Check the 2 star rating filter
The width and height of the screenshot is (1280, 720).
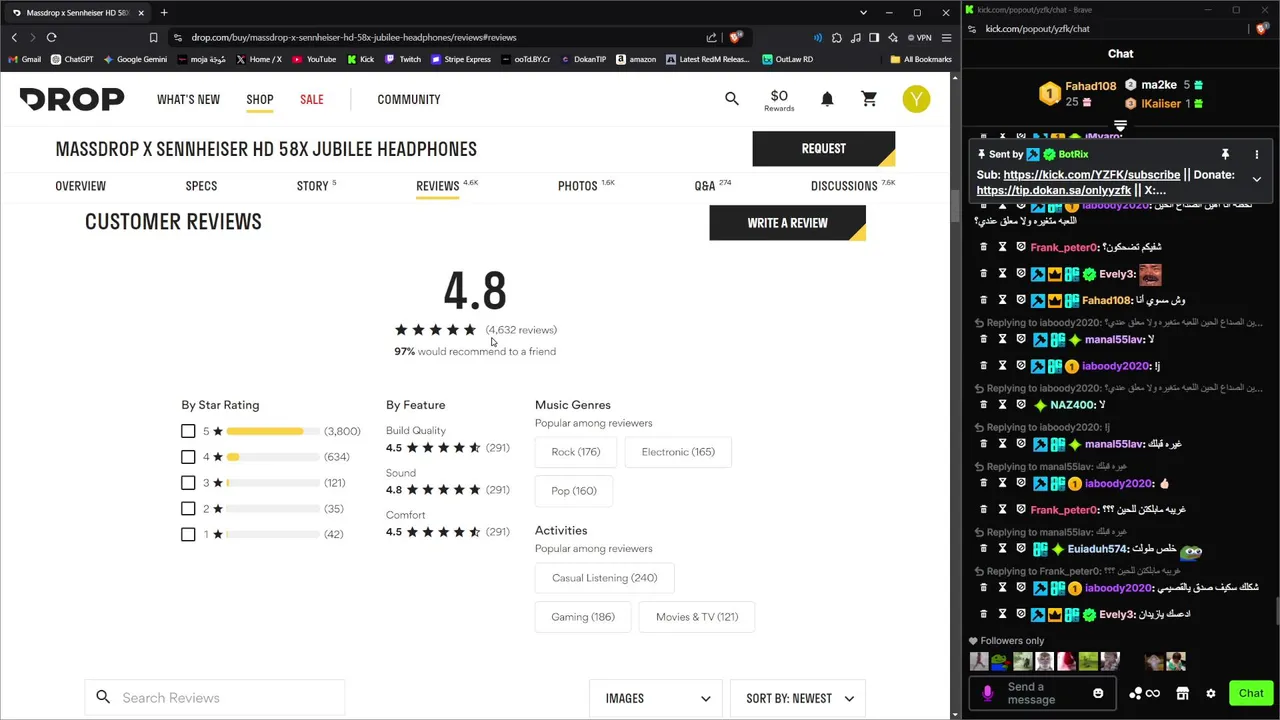[x=188, y=509]
